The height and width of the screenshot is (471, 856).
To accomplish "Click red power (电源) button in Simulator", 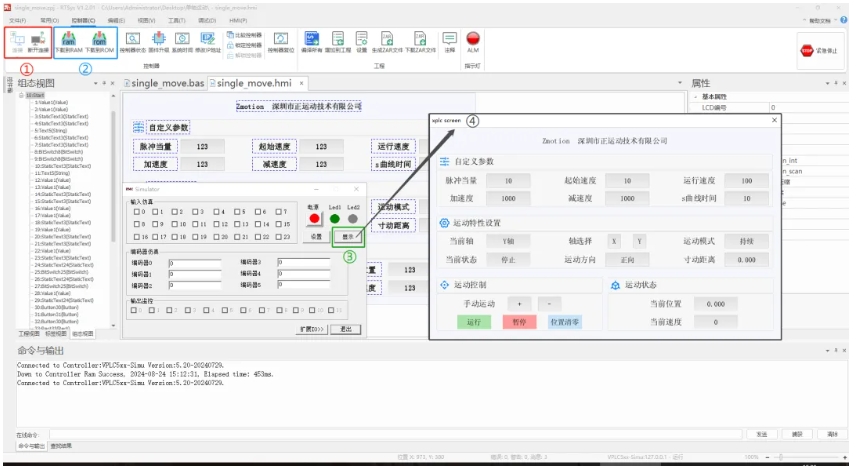I will 314,219.
